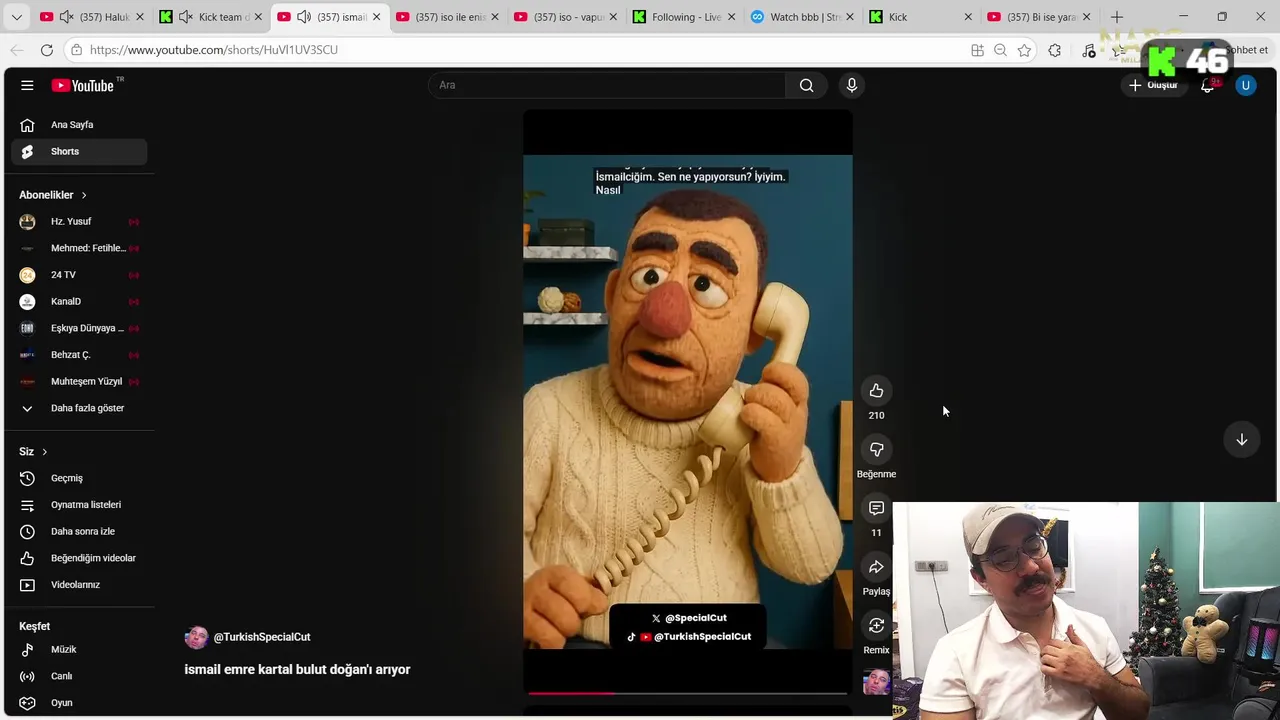Close the ismail YouTube tab
Viewport: 1280px width, 720px height.
pyautogui.click(x=376, y=17)
